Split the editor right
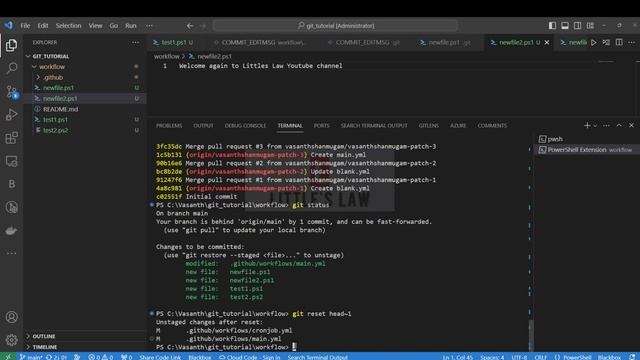This screenshot has height=360, width=640. (x=619, y=42)
